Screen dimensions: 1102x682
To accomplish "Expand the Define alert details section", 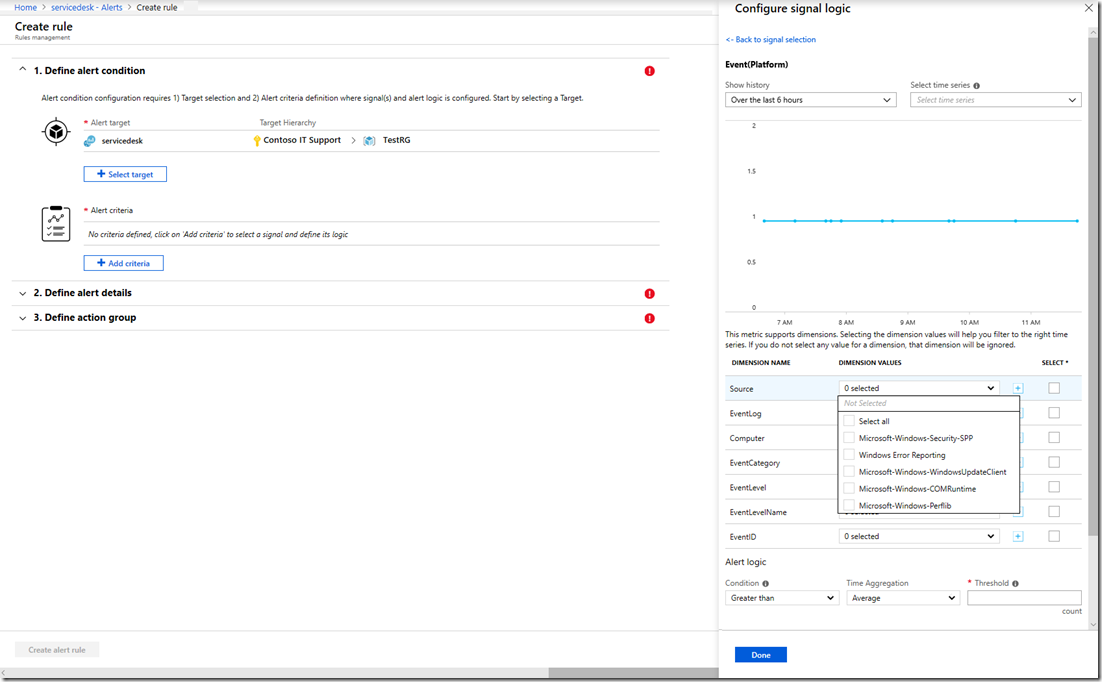I will coord(22,293).
